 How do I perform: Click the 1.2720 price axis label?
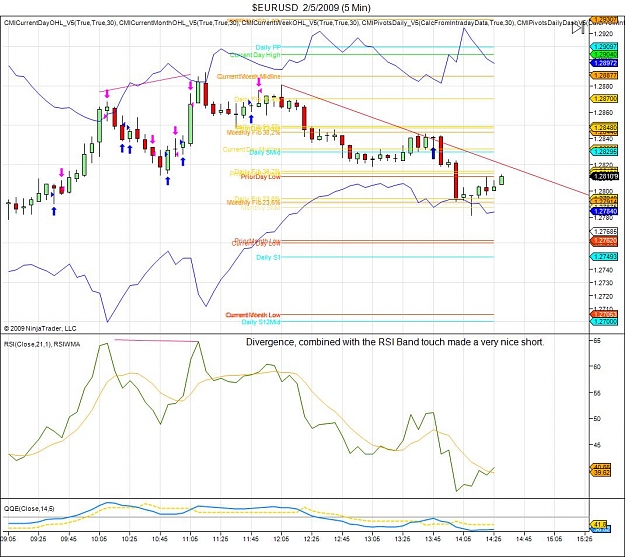click(x=603, y=296)
